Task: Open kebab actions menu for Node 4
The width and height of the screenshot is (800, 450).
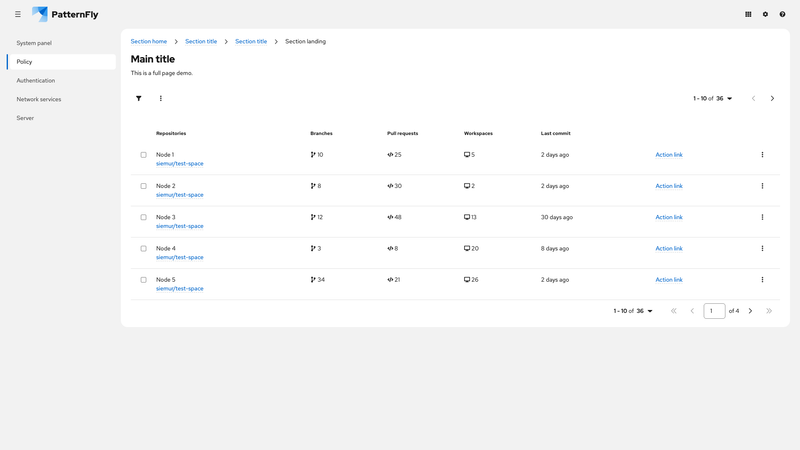Action: 762,248
